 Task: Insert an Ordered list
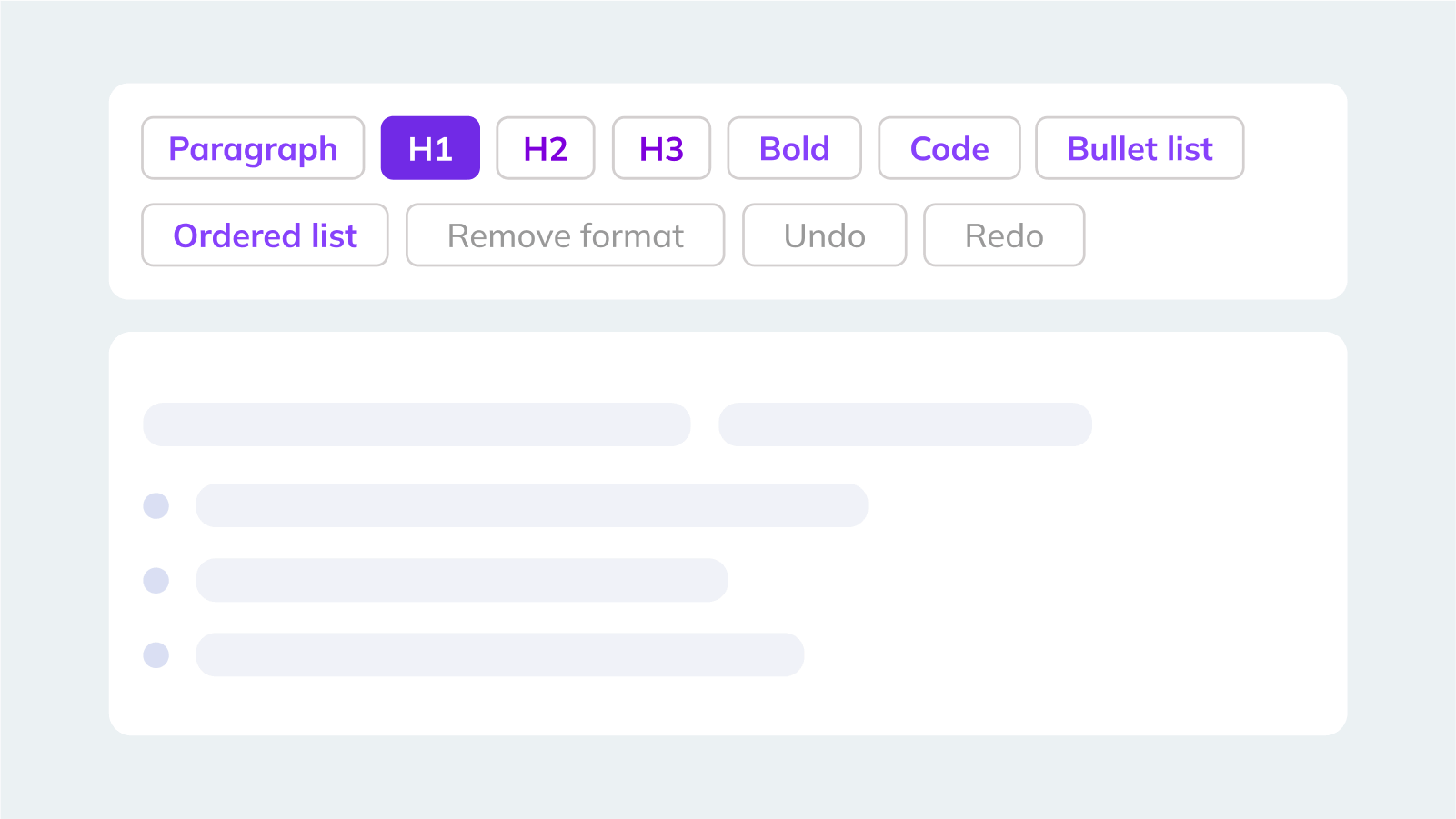[265, 235]
